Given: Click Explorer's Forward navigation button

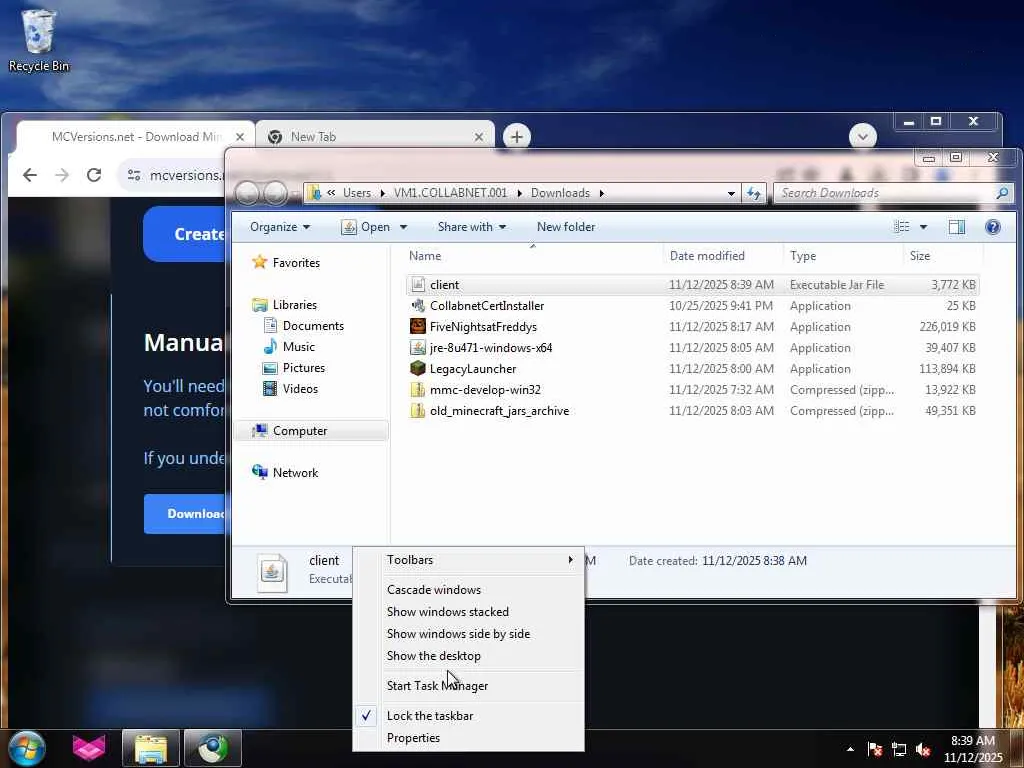Looking at the screenshot, I should [x=275, y=193].
